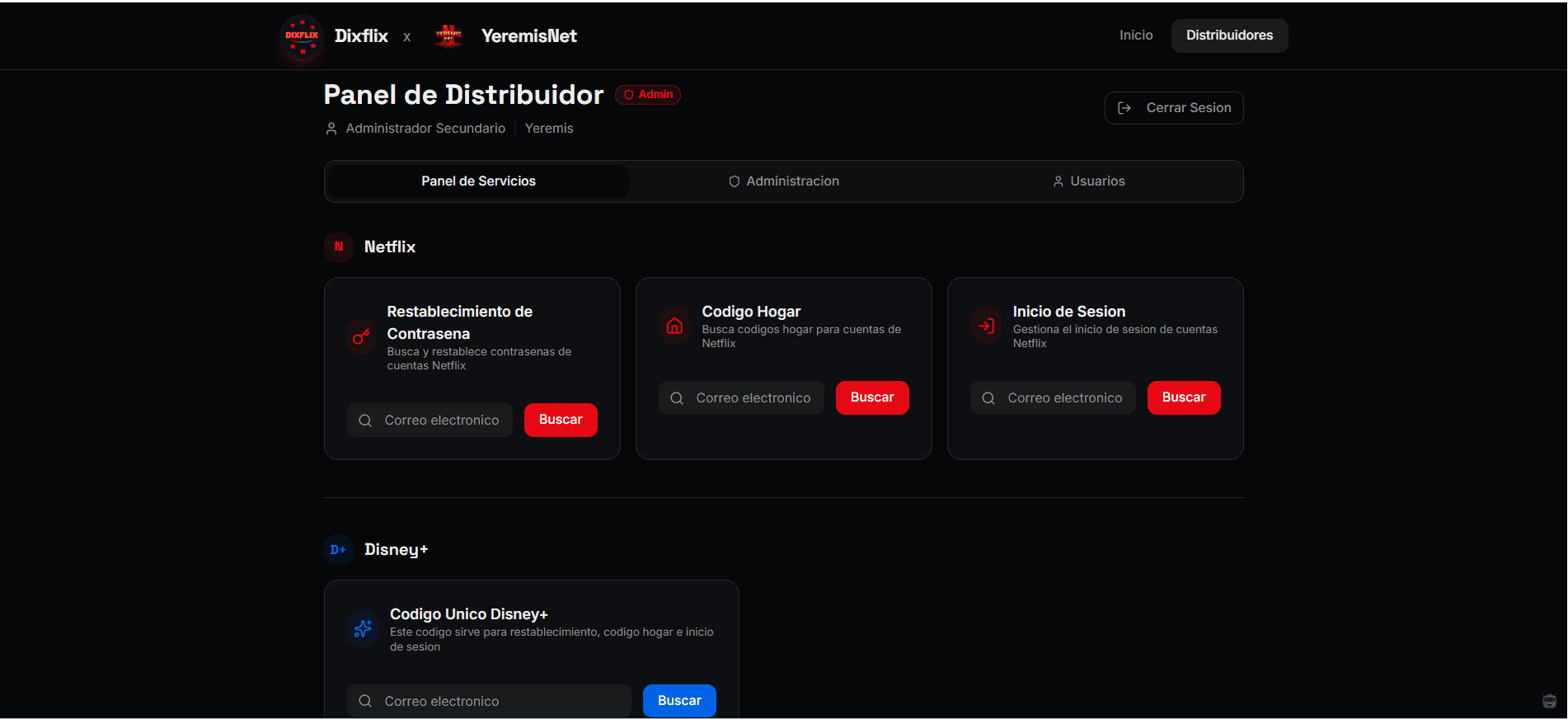The width and height of the screenshot is (1568, 719).
Task: Select the Panel de Servicios tab
Action: tap(478, 181)
